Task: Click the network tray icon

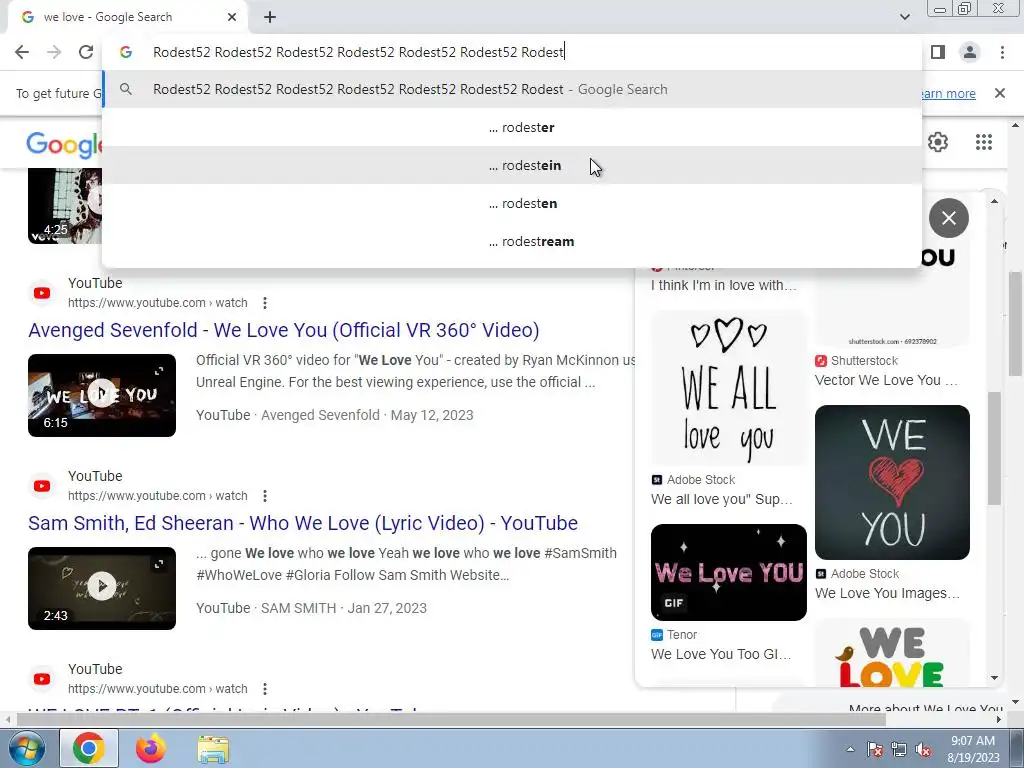Action: 899,750
